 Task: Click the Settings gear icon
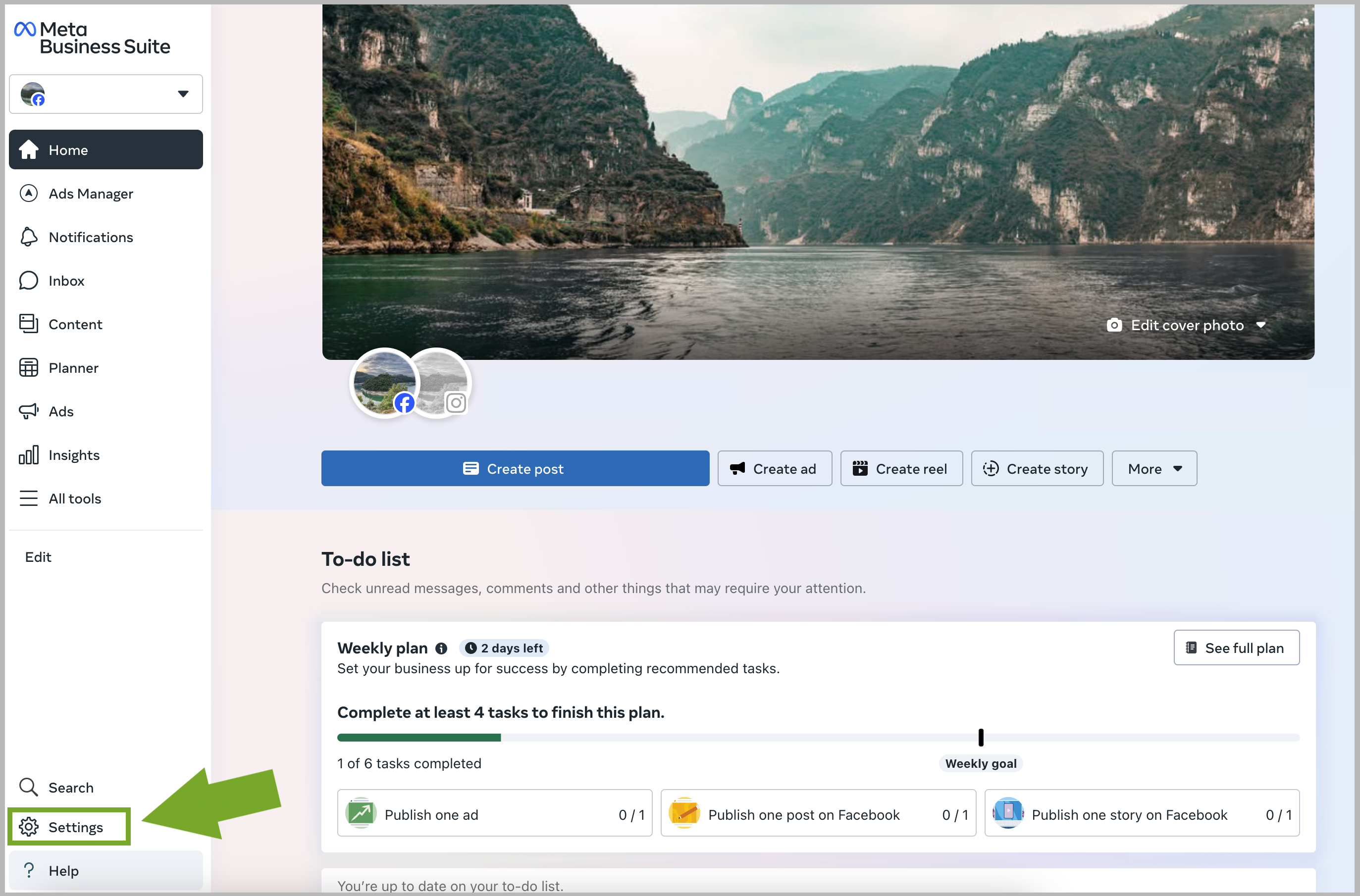tap(29, 827)
